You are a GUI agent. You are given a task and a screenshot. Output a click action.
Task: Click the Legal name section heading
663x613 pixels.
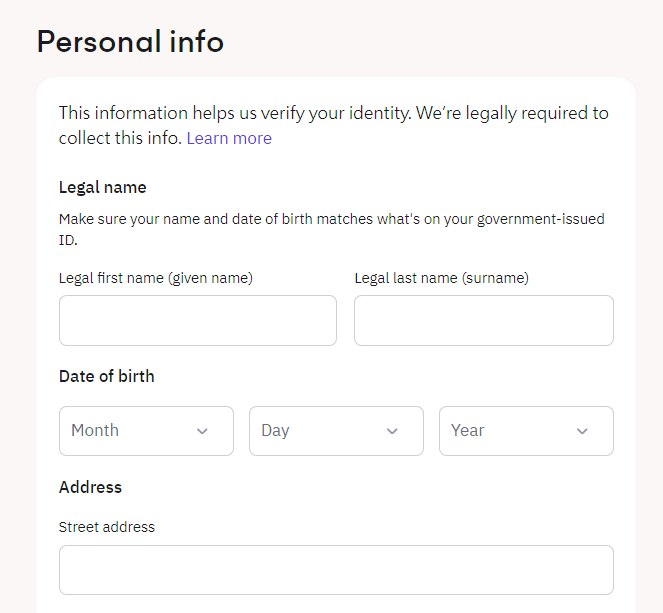point(103,187)
